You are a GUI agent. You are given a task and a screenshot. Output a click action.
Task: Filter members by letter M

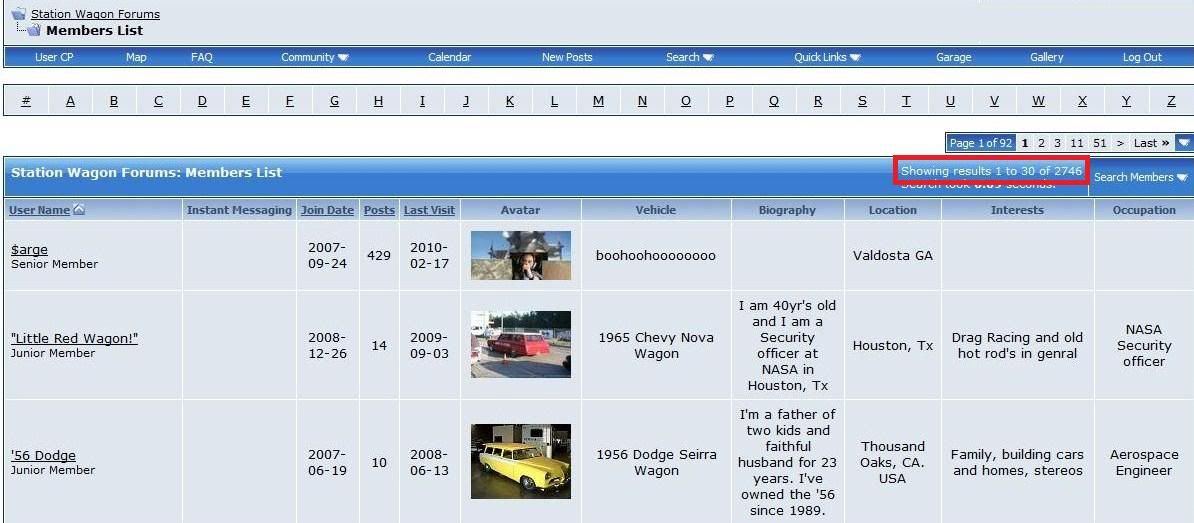coord(598,101)
